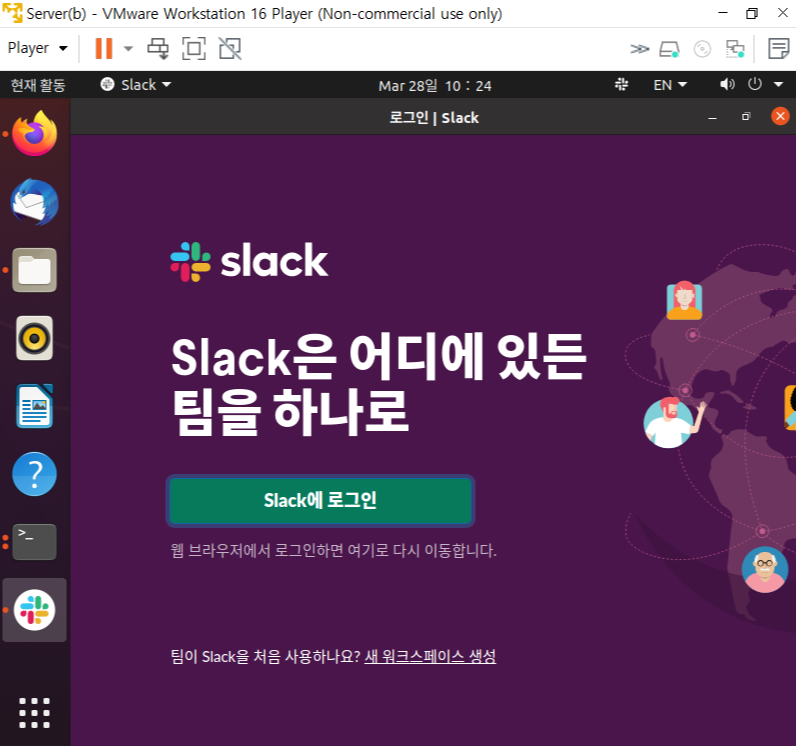Viewport: 796px width, 746px height.
Task: Click the window title 로그인 | Slack
Action: (434, 118)
